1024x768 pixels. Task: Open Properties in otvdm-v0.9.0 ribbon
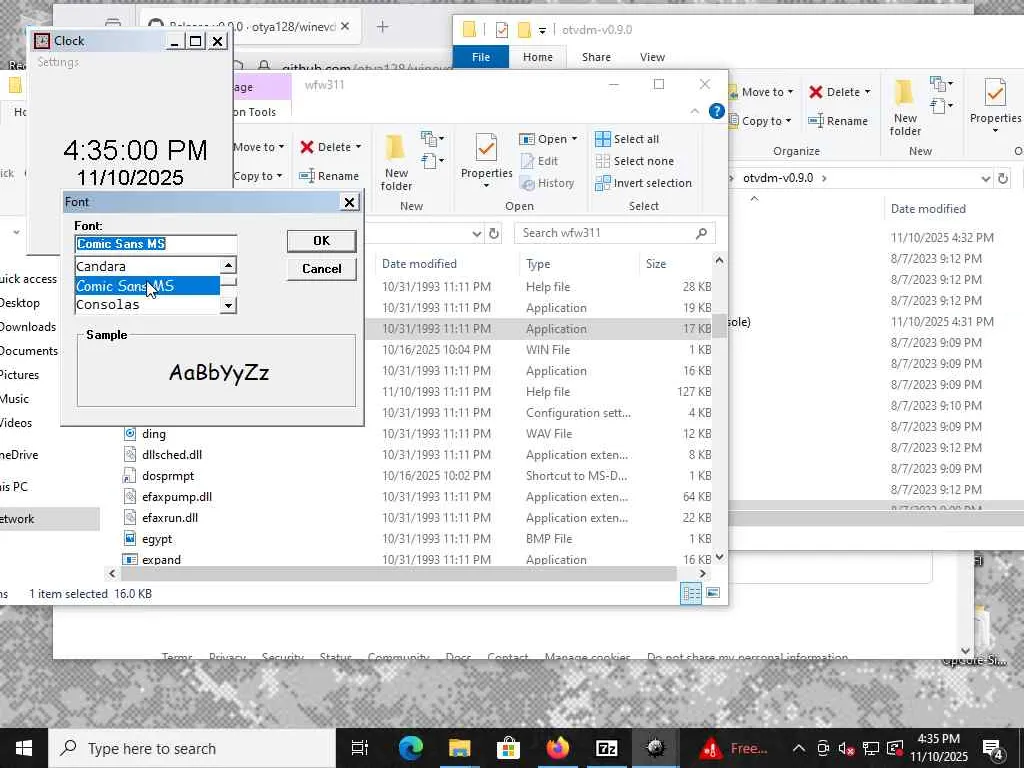(995, 107)
